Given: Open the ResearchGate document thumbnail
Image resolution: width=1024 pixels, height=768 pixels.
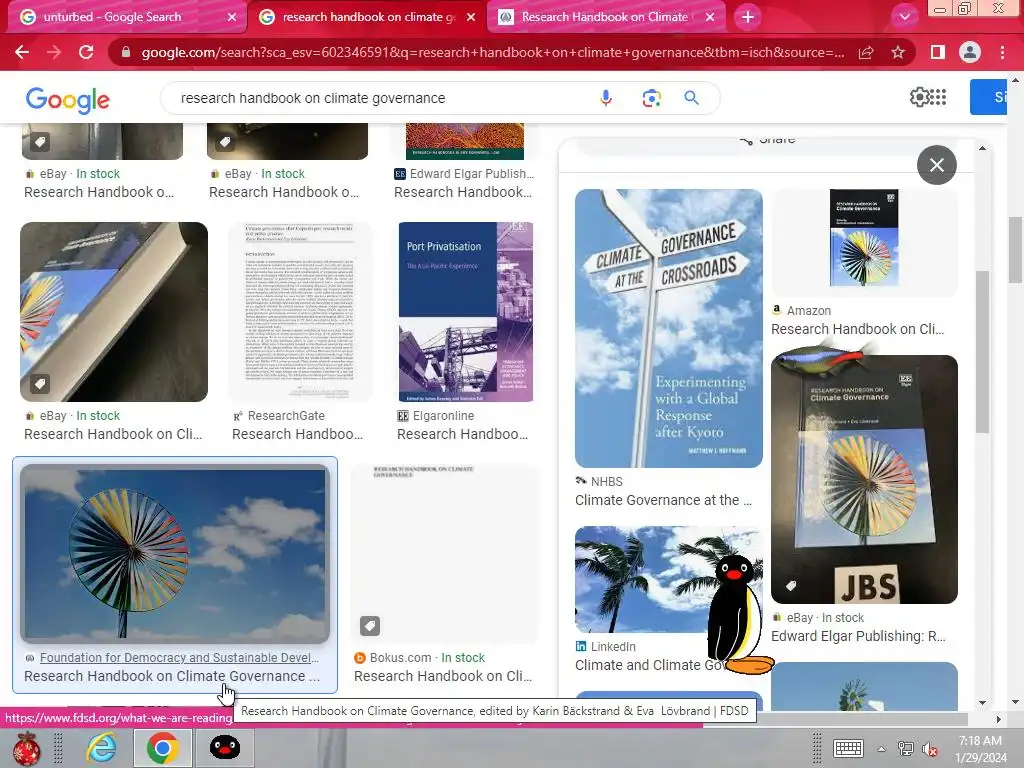Looking at the screenshot, I should [300, 312].
